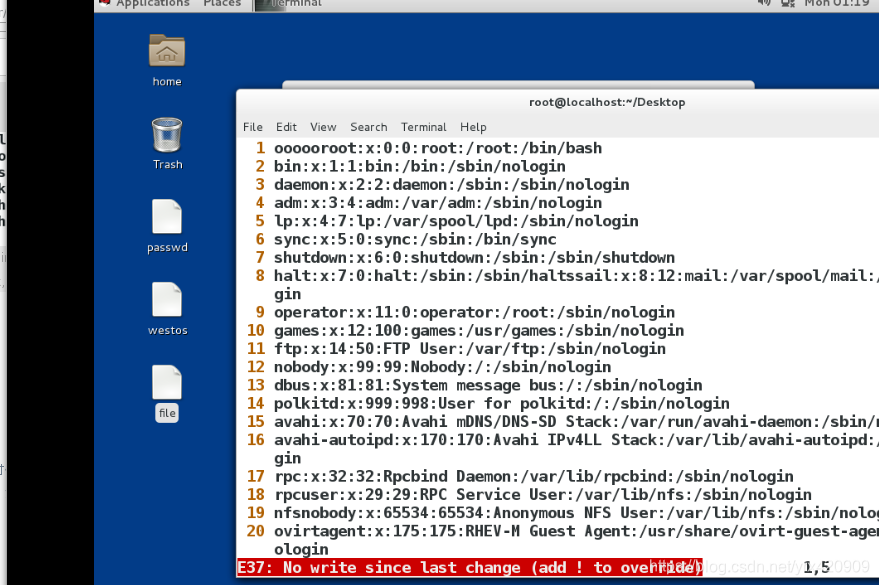Click the volume speaker icon in top panel
This screenshot has height=585, width=879.
click(x=764, y=3)
